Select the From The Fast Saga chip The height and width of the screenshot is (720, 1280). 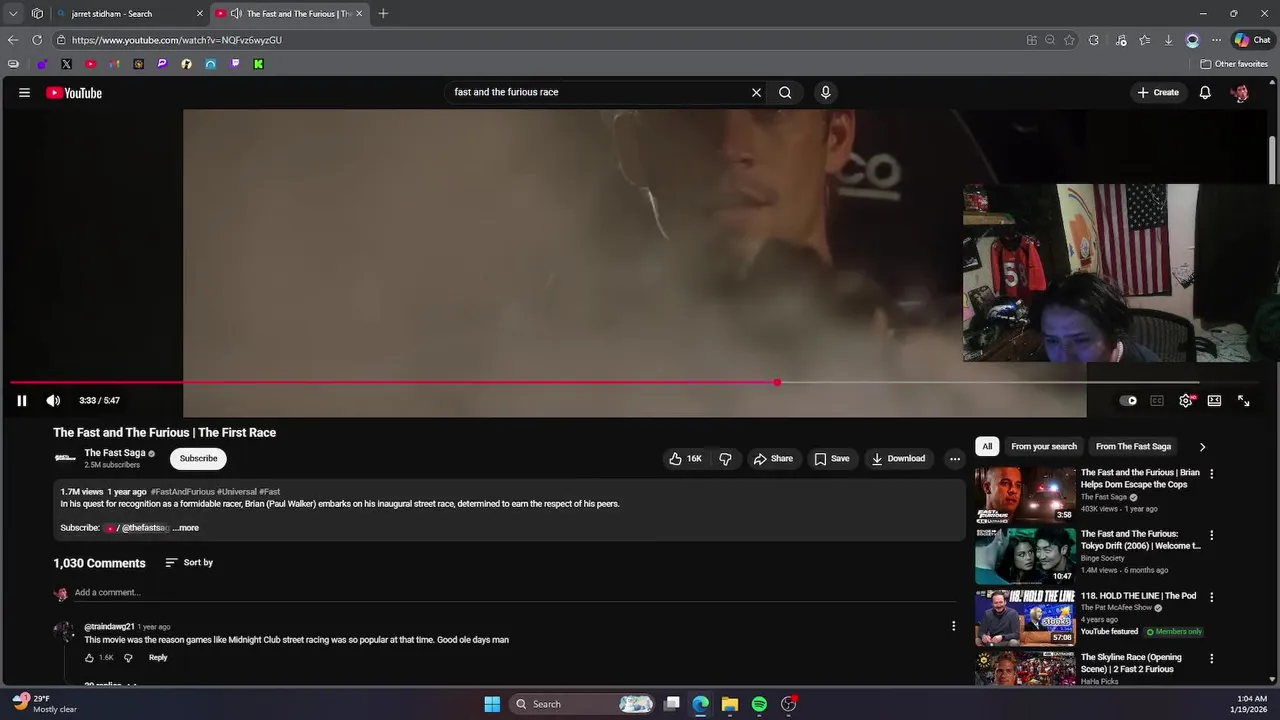click(1133, 447)
